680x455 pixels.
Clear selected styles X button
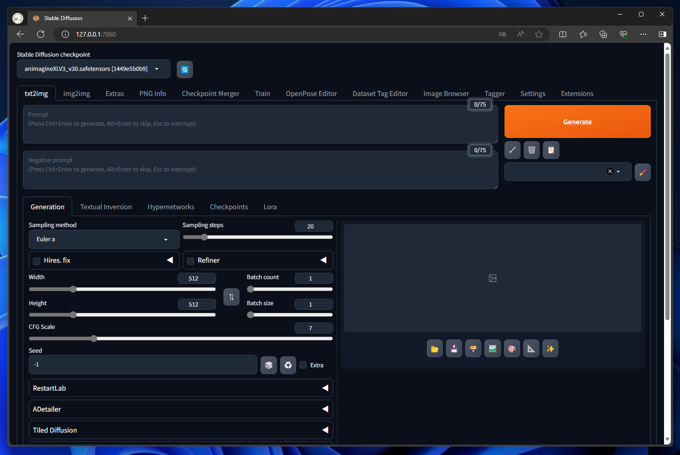(610, 171)
